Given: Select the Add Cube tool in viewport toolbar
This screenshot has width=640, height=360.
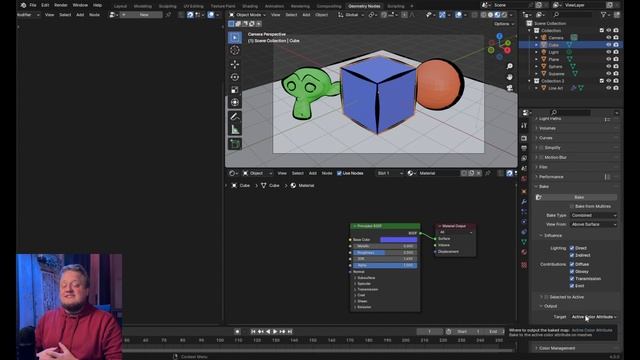Looking at the screenshot, I should pos(235,144).
